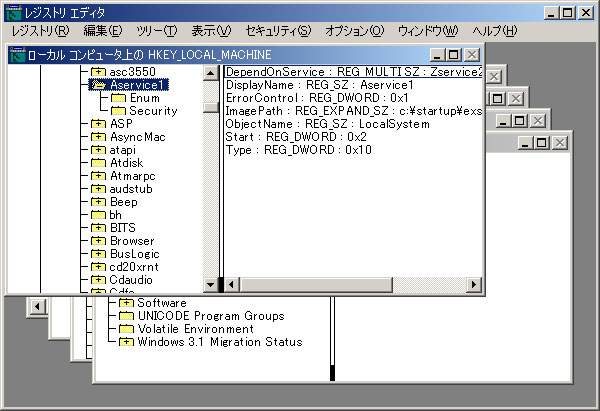Select the Volatile Environment label
Viewport: 600px width, 411px height.
coord(195,329)
